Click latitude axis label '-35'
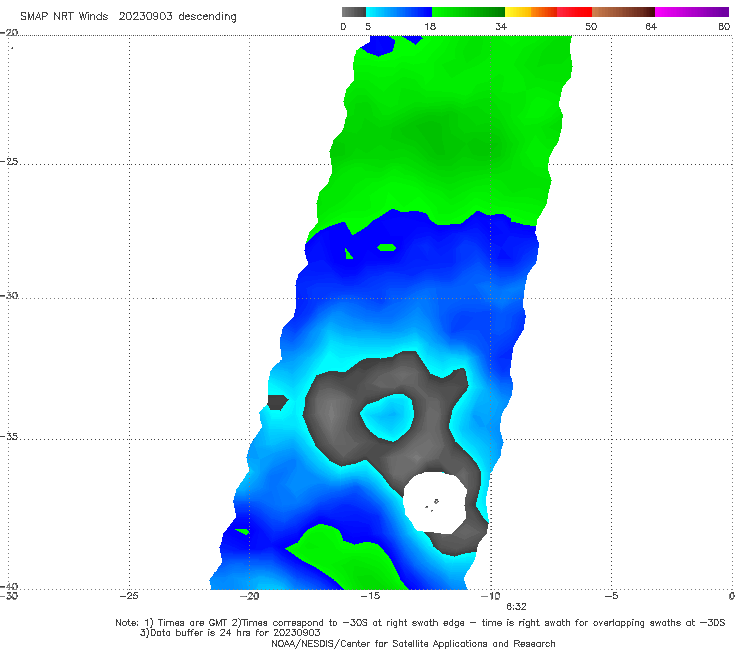The image size is (740, 650). [9, 437]
